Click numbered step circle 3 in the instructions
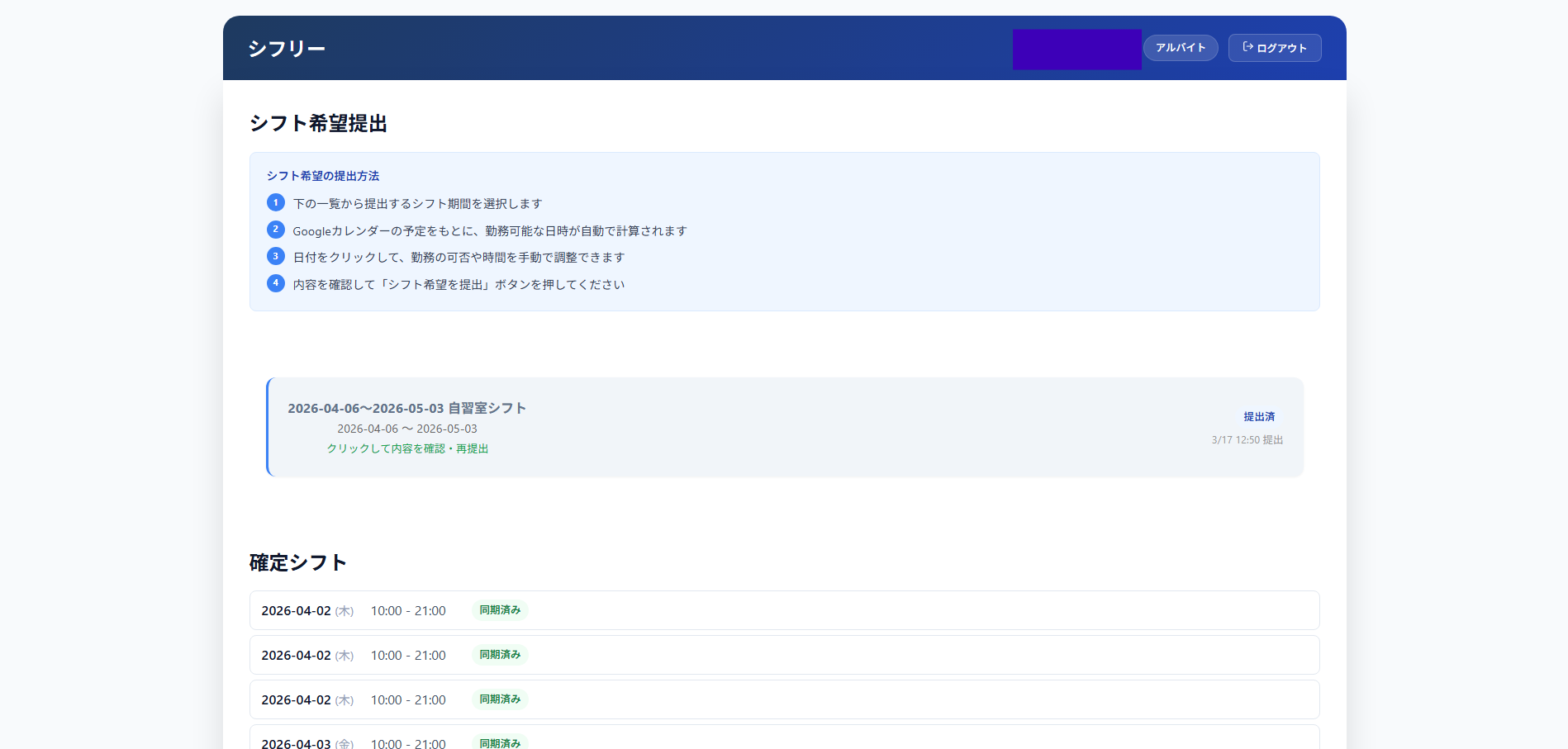Screen dimensions: 1568x749 point(275,256)
